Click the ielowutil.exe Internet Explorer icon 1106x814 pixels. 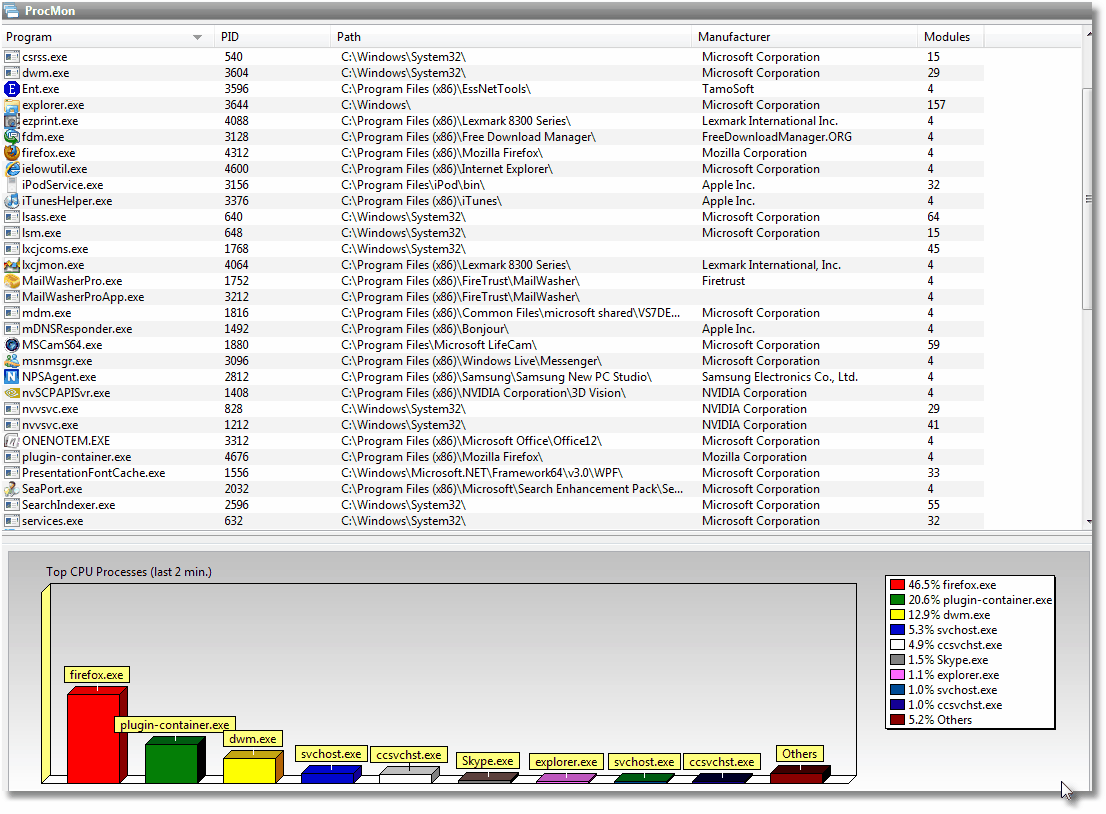tap(11, 169)
